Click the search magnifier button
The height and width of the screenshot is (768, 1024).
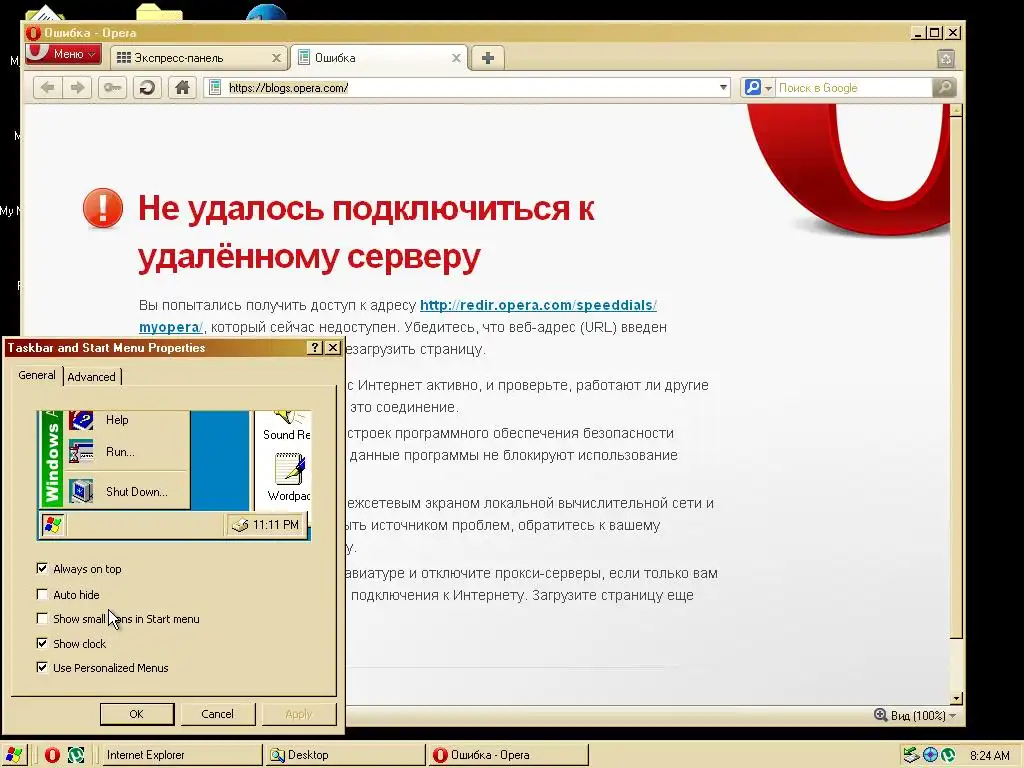click(x=944, y=88)
